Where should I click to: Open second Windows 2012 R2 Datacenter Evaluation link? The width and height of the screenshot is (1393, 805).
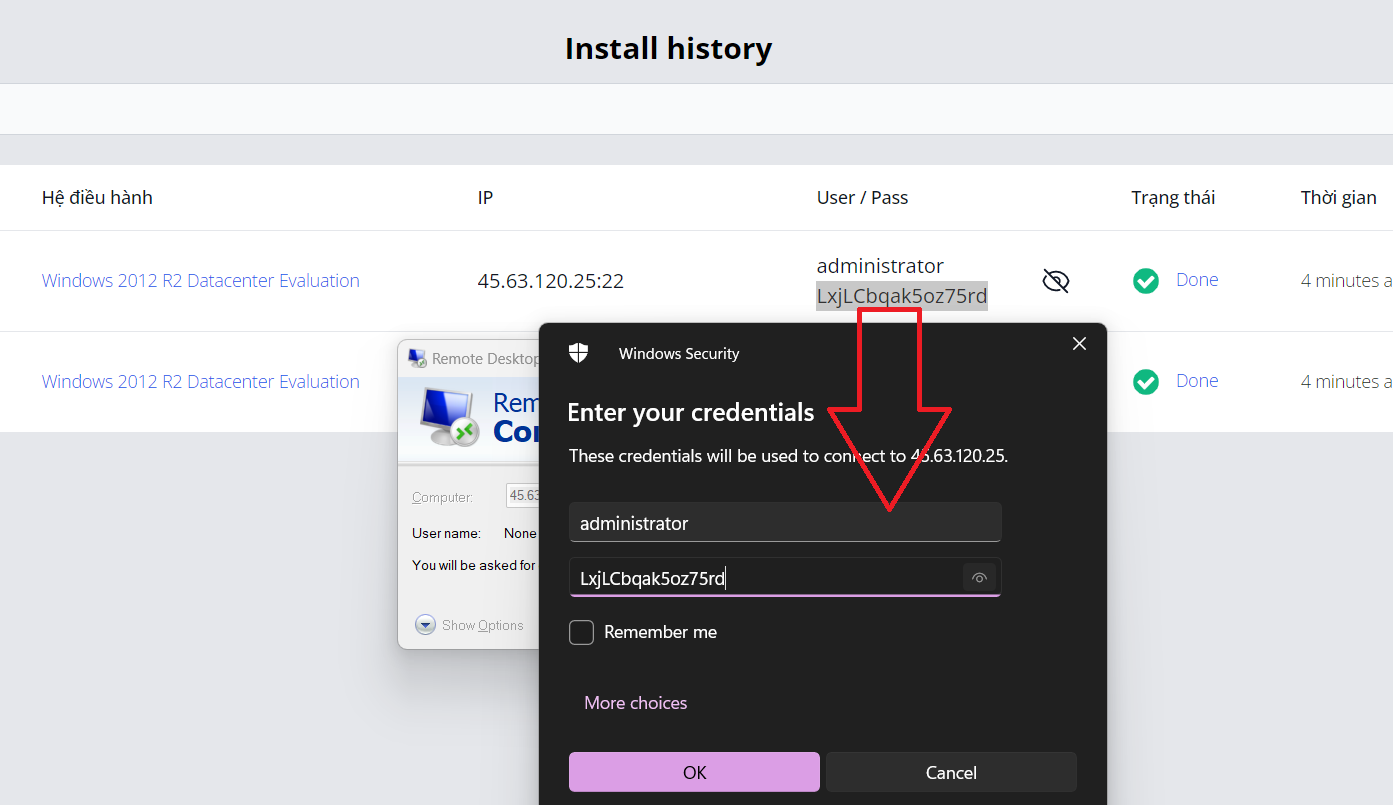201,382
